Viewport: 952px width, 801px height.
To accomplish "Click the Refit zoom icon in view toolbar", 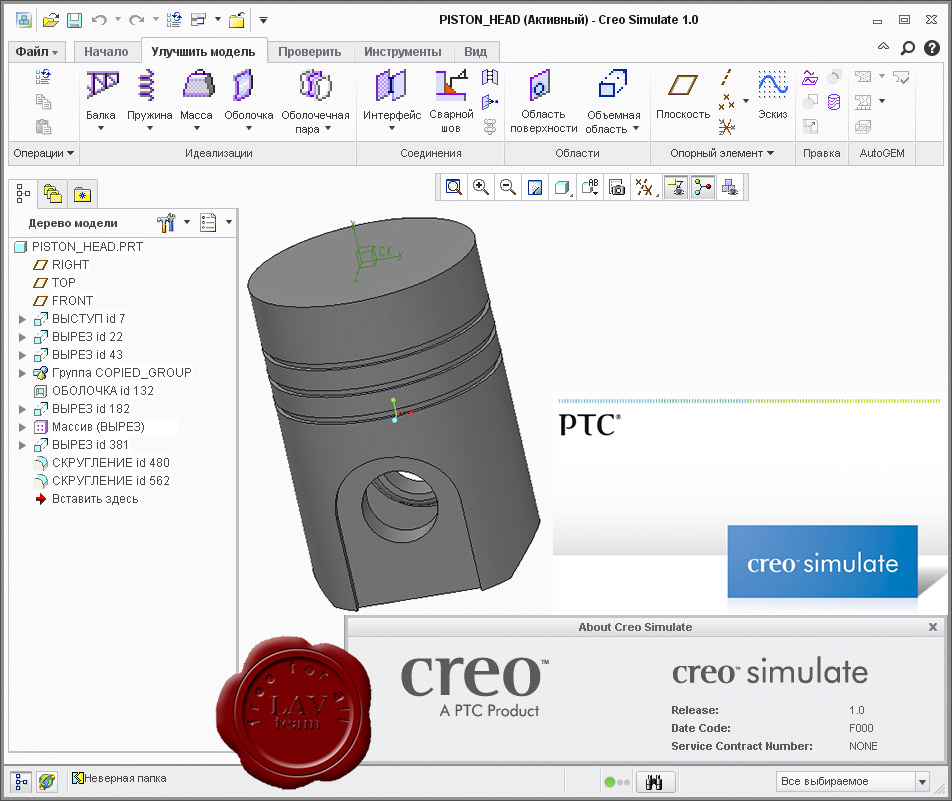I will tap(453, 187).
